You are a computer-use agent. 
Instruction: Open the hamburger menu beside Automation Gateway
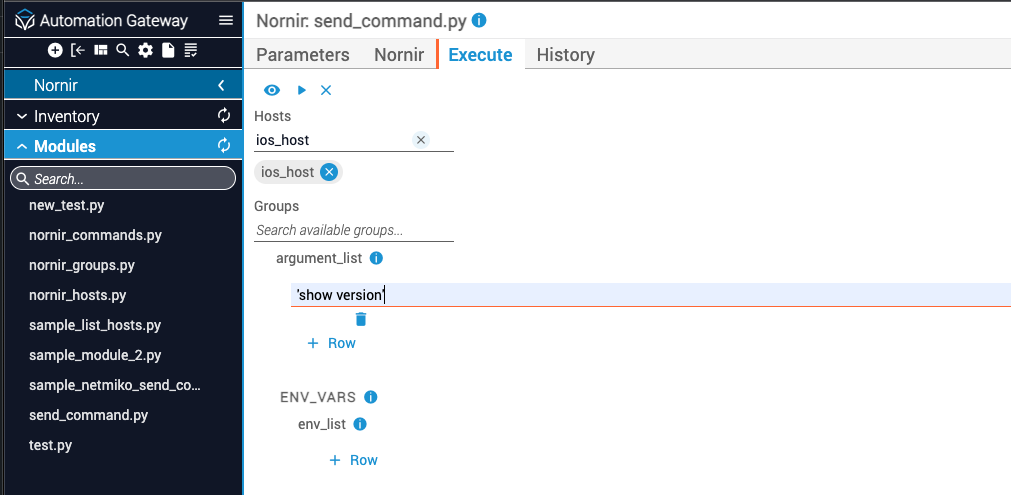[x=226, y=20]
